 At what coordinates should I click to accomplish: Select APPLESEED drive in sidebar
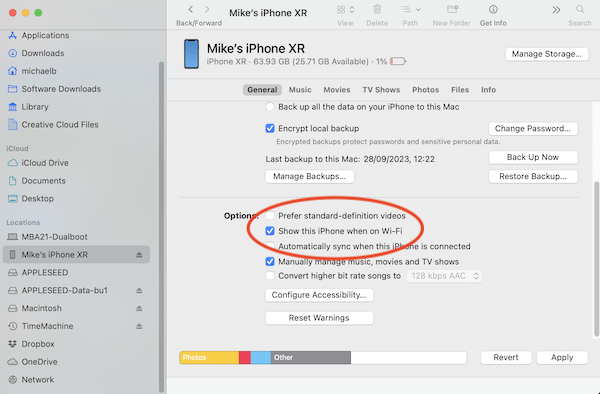[45, 272]
